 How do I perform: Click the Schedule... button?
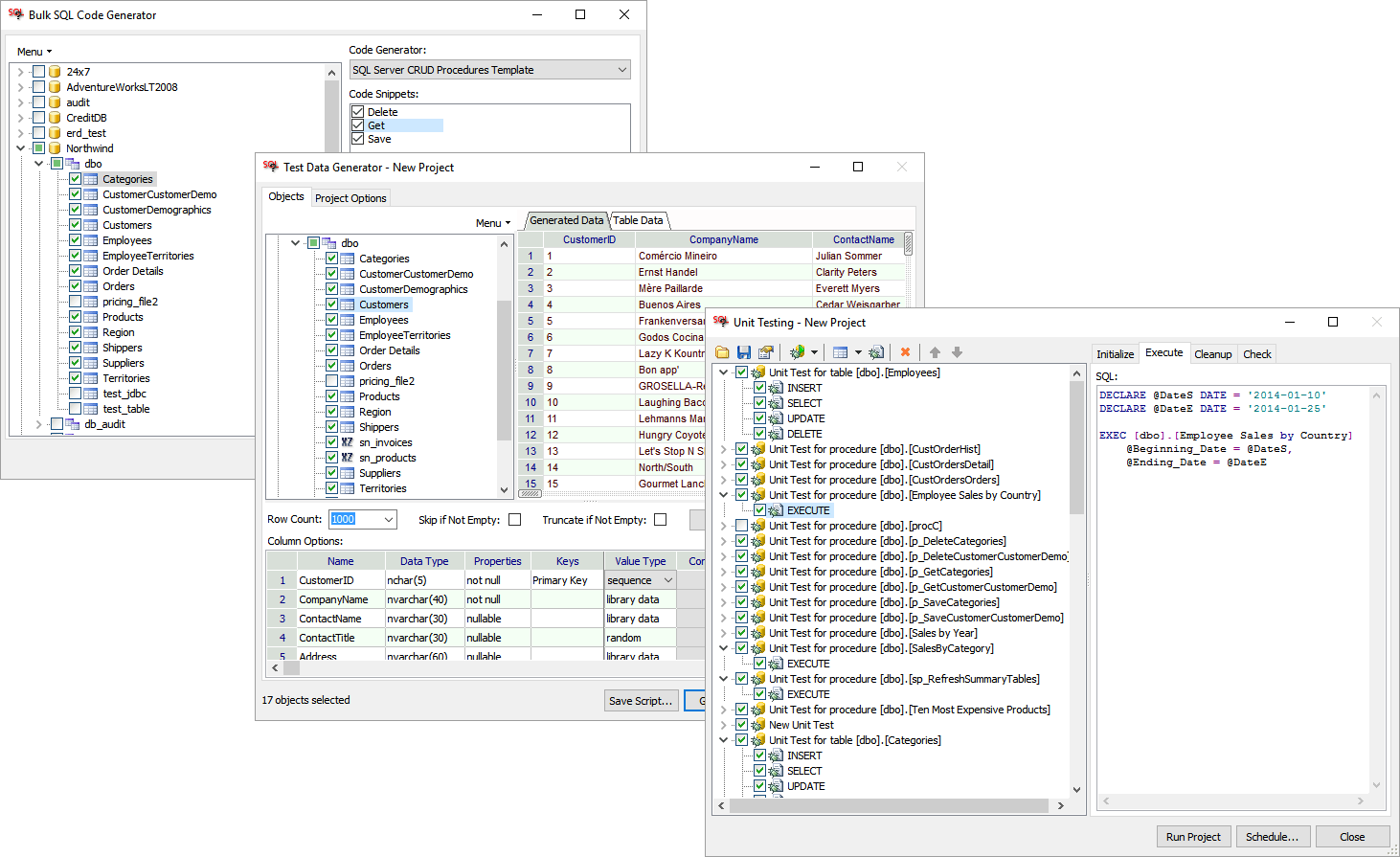click(x=1272, y=837)
